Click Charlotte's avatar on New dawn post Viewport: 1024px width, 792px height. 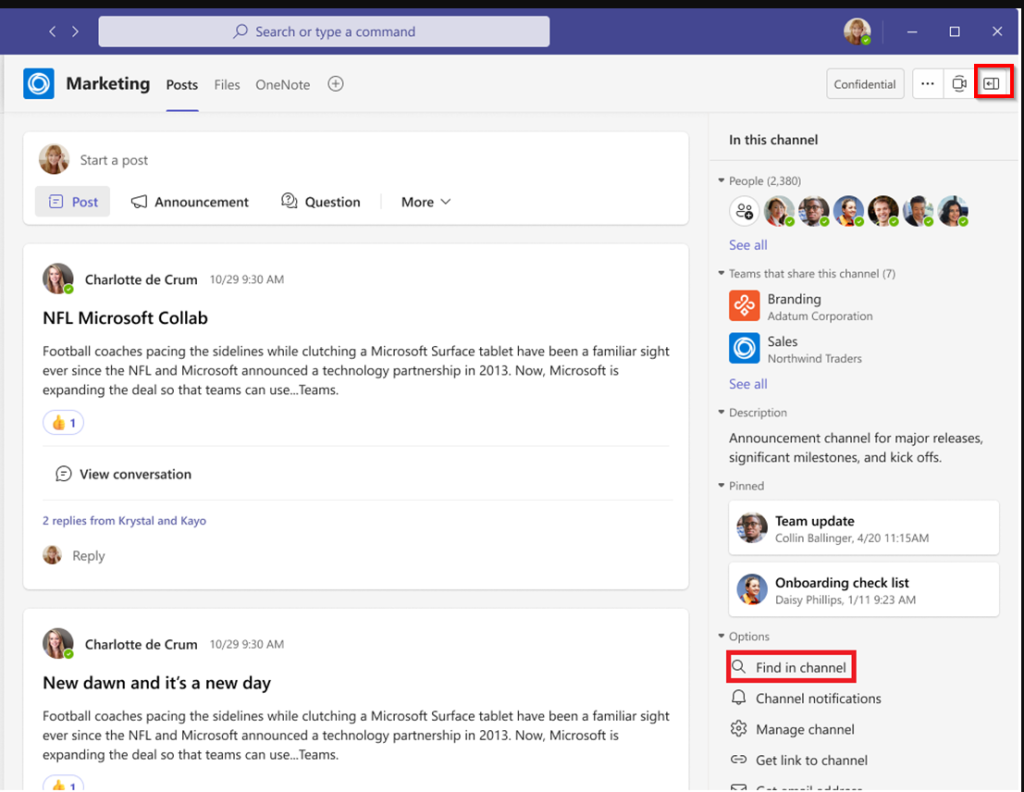tap(57, 644)
